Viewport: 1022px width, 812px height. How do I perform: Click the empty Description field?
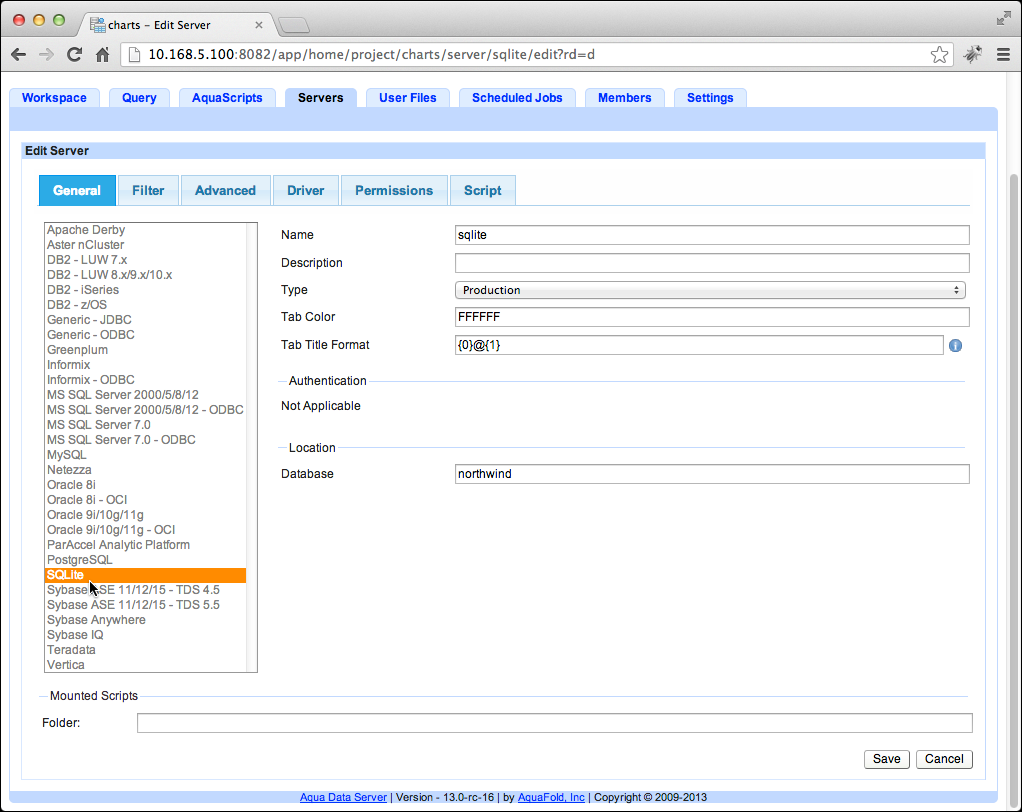click(x=712, y=263)
